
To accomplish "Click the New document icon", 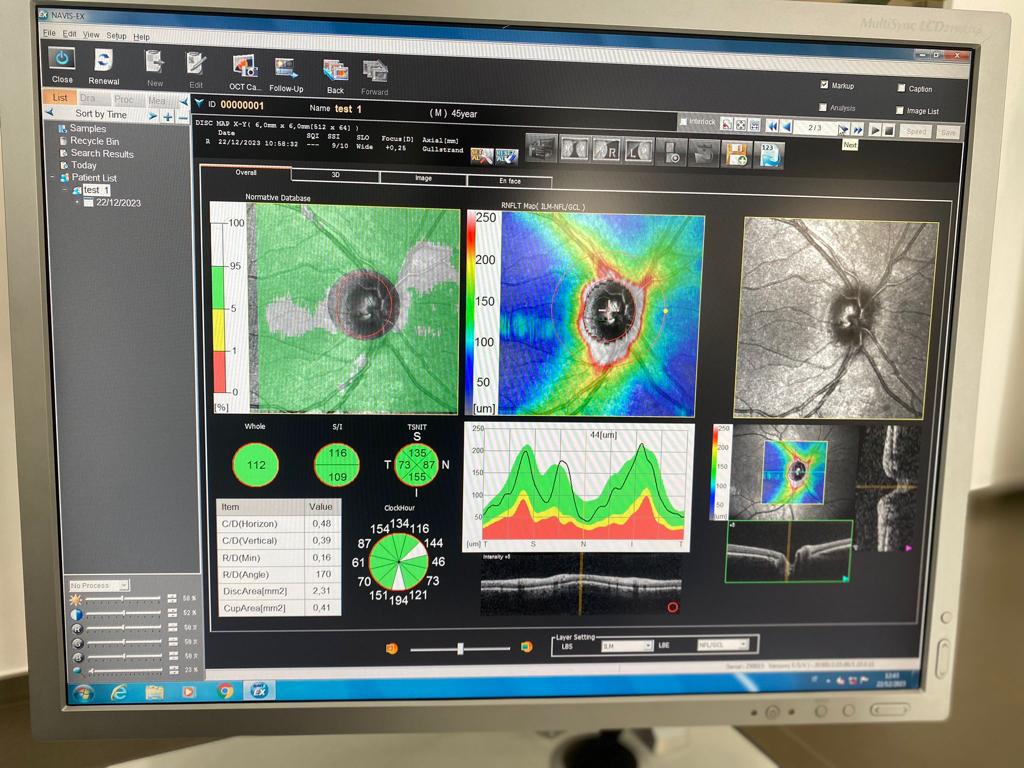I will coord(154,63).
